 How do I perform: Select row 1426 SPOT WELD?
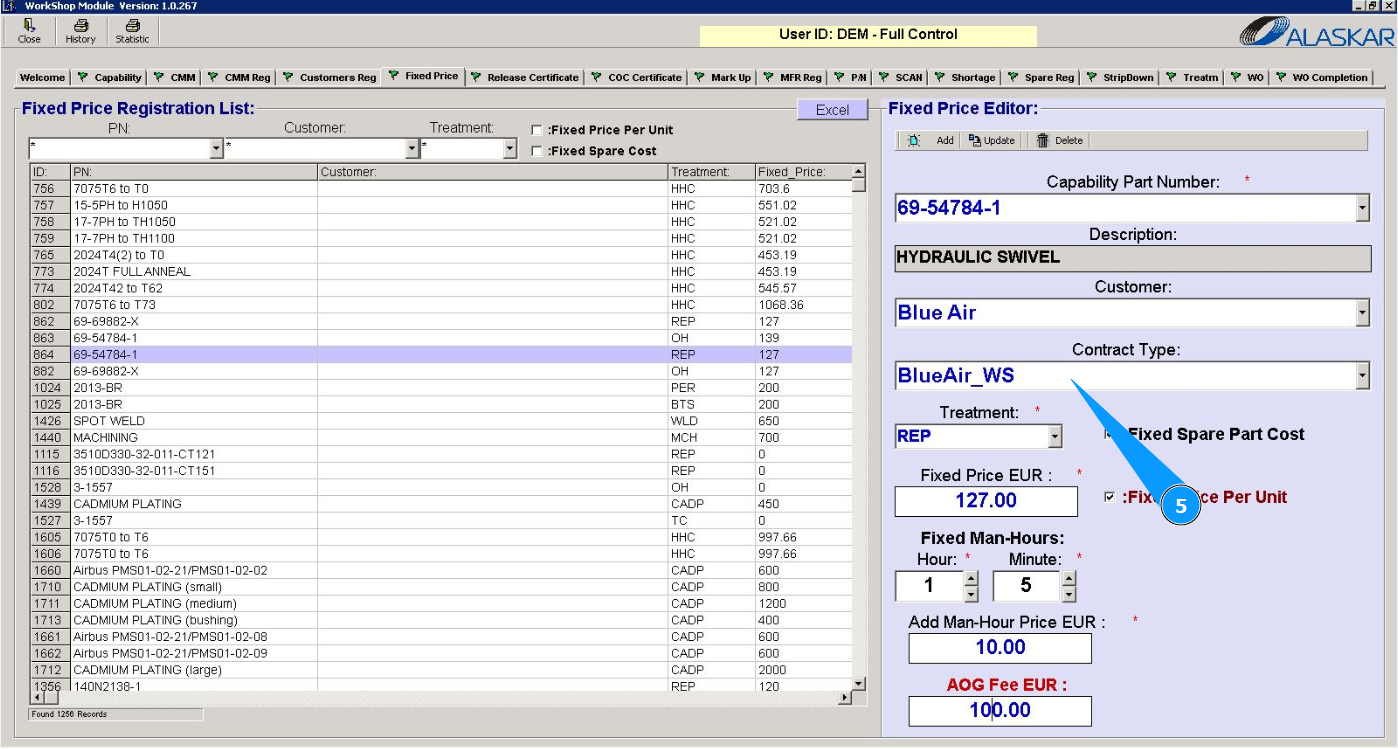click(108, 421)
